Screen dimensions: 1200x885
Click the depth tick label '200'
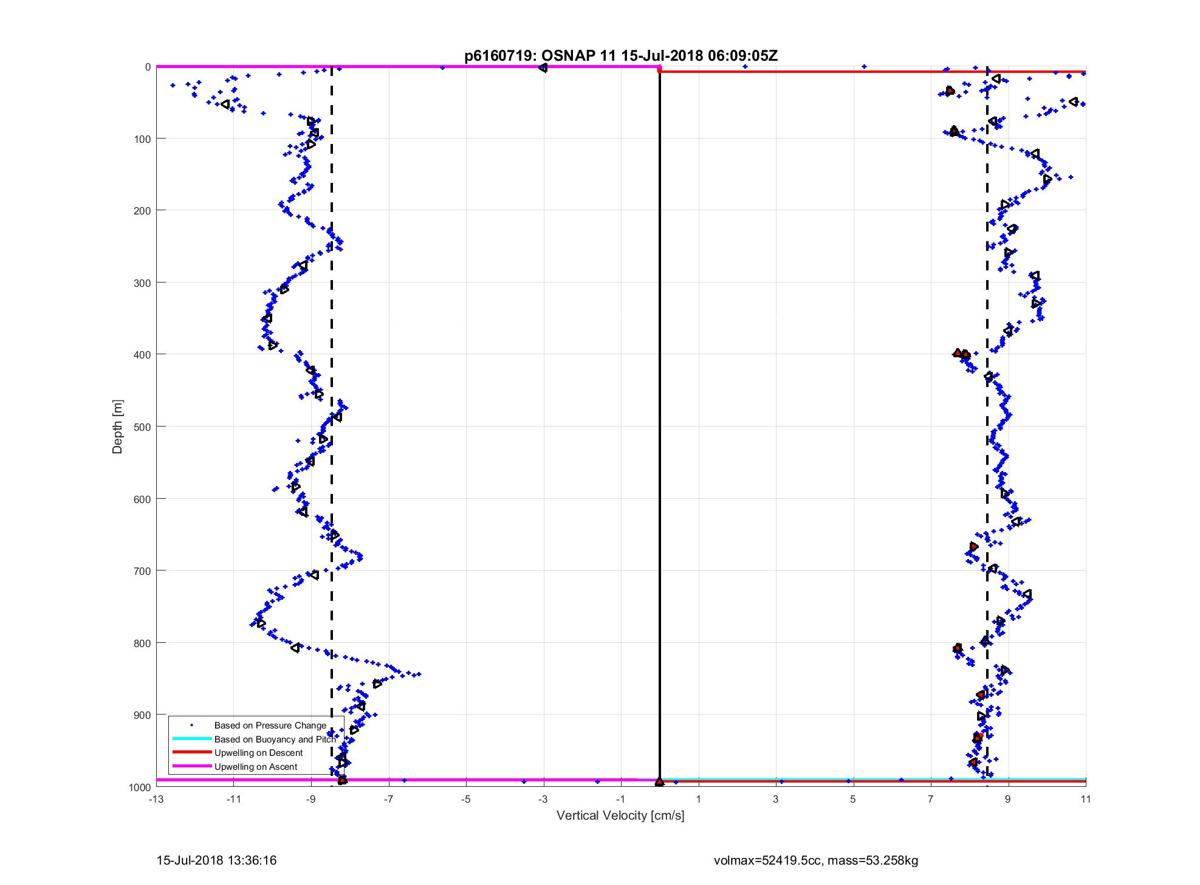pos(142,211)
